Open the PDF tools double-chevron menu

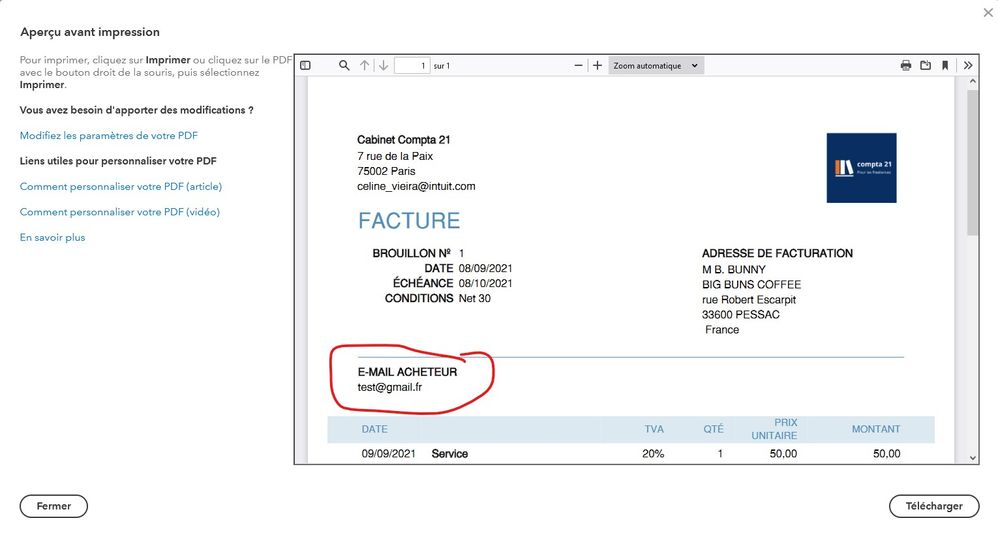[968, 66]
